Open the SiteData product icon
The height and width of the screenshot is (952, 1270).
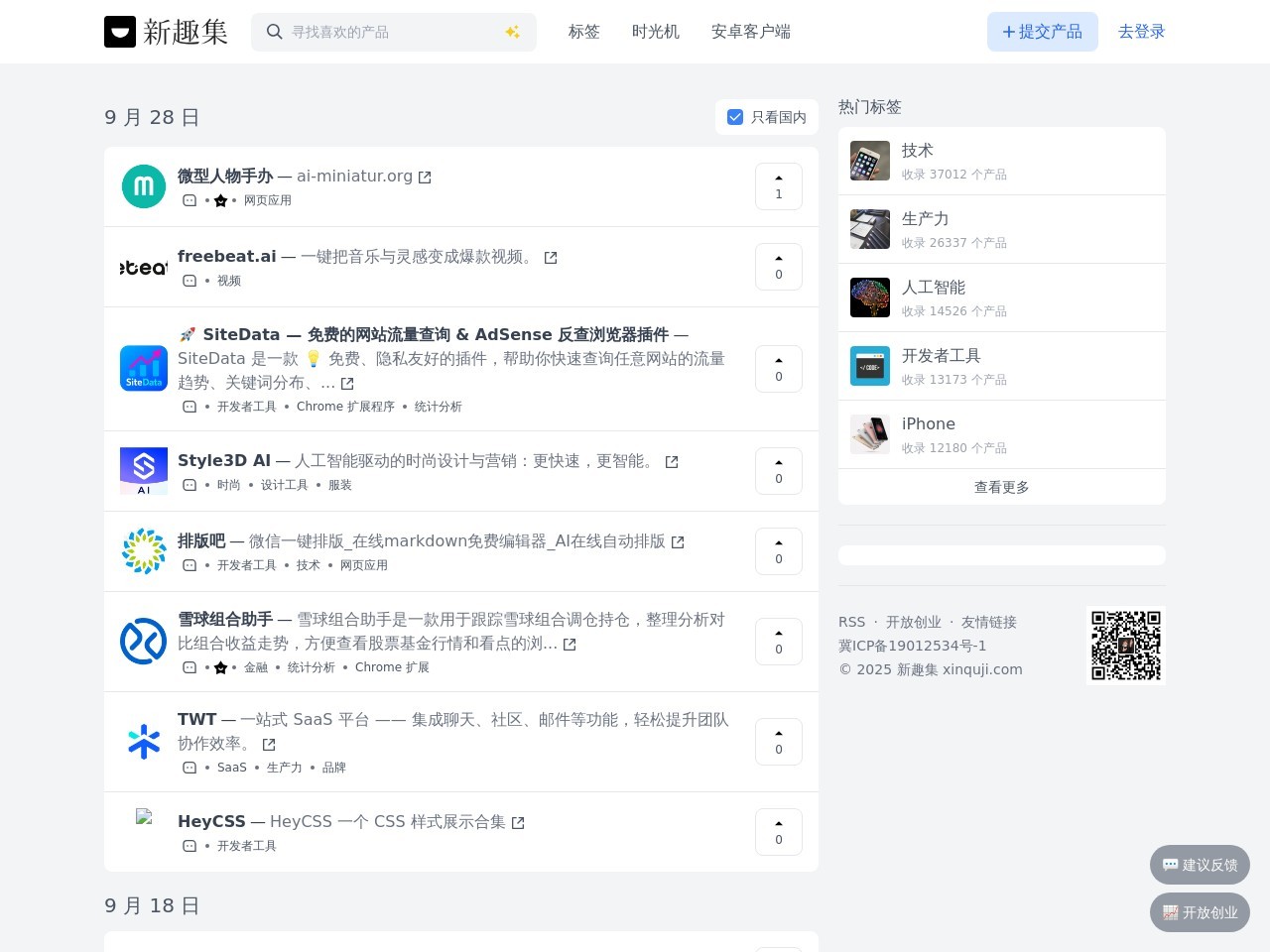pos(144,368)
